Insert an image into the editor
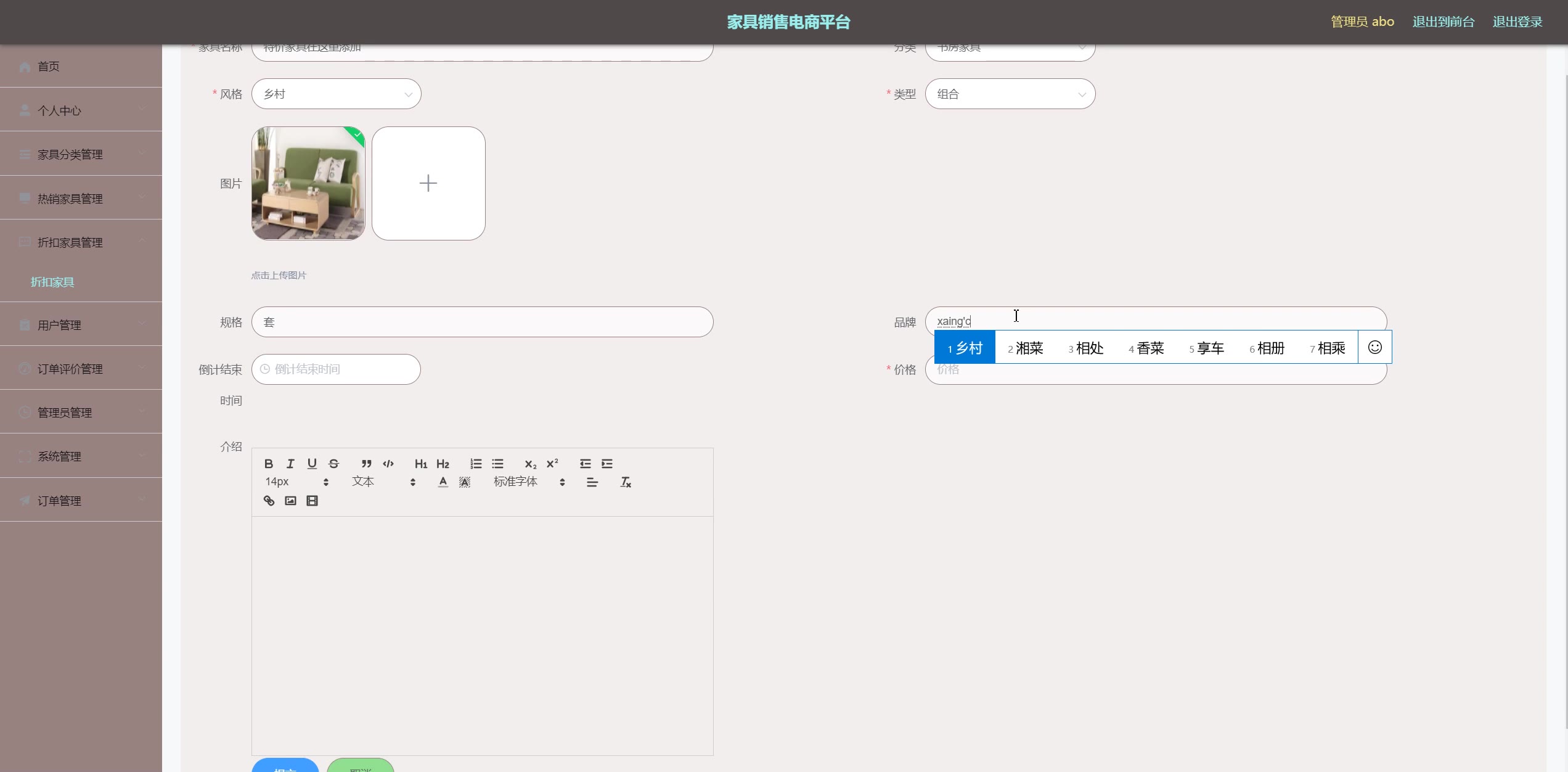 click(x=290, y=501)
